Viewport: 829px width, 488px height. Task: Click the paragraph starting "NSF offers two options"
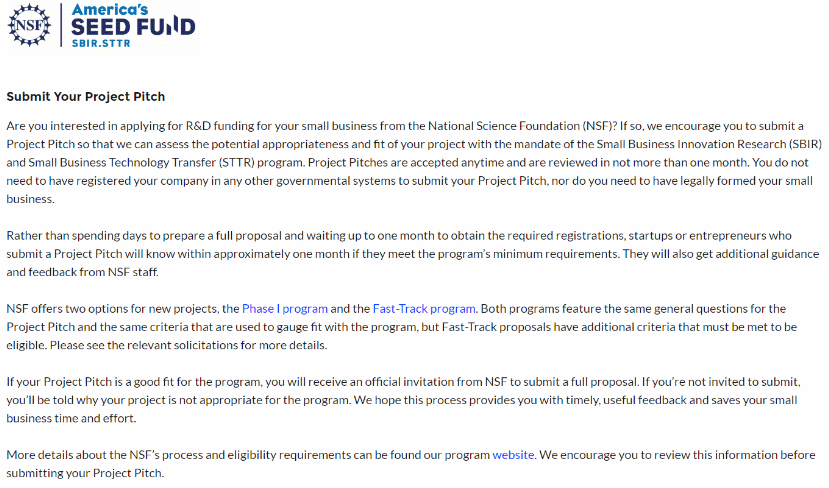pos(400,326)
